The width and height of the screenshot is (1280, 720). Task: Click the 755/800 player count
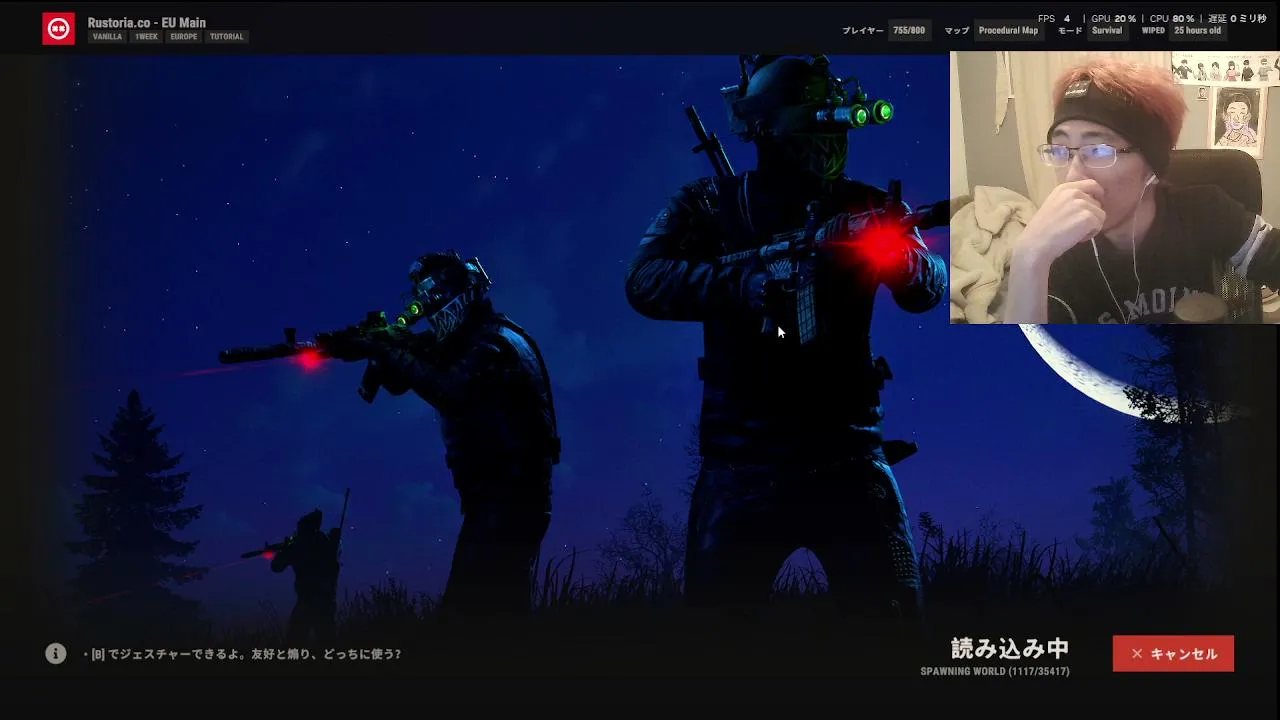909,31
